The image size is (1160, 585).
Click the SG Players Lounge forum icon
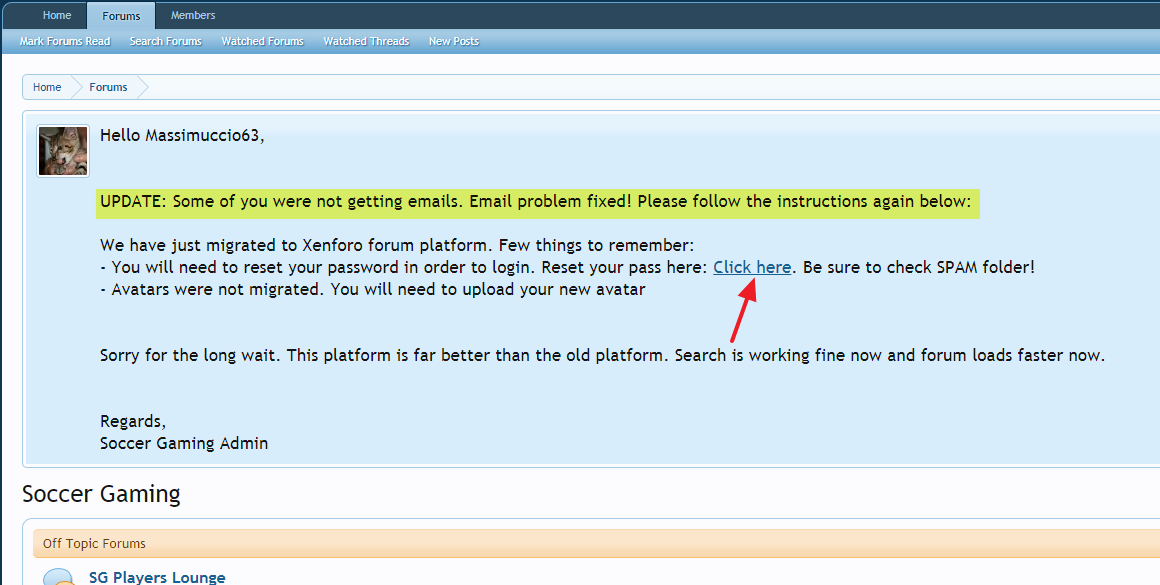pos(59,577)
